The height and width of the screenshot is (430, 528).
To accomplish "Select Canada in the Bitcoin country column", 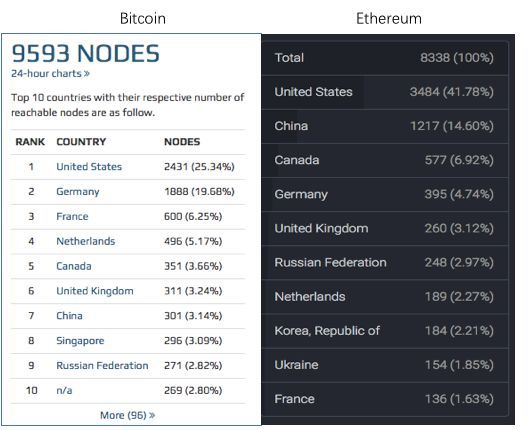I will [x=74, y=266].
